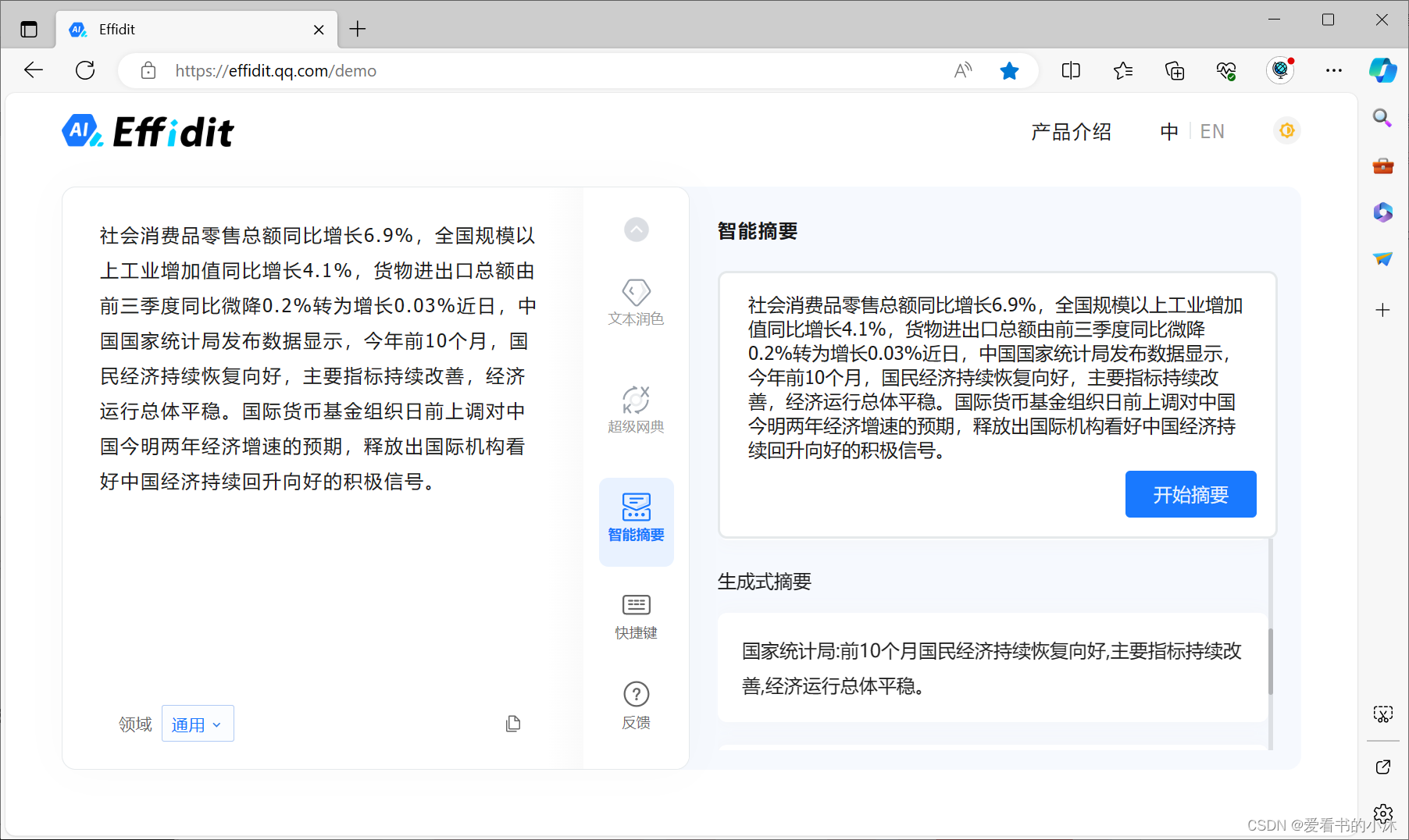This screenshot has height=840, width=1409.
Task: Open the 产品介绍 product introduction link
Action: pos(1071,131)
